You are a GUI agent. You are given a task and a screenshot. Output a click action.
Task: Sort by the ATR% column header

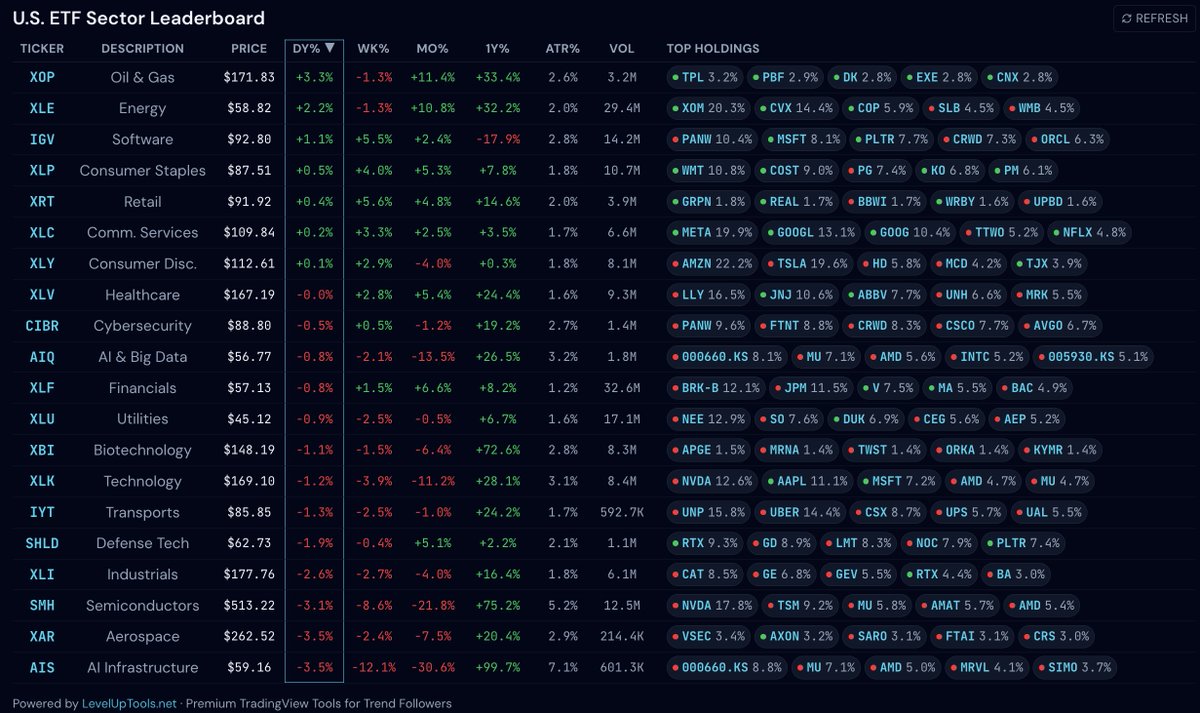click(x=562, y=48)
